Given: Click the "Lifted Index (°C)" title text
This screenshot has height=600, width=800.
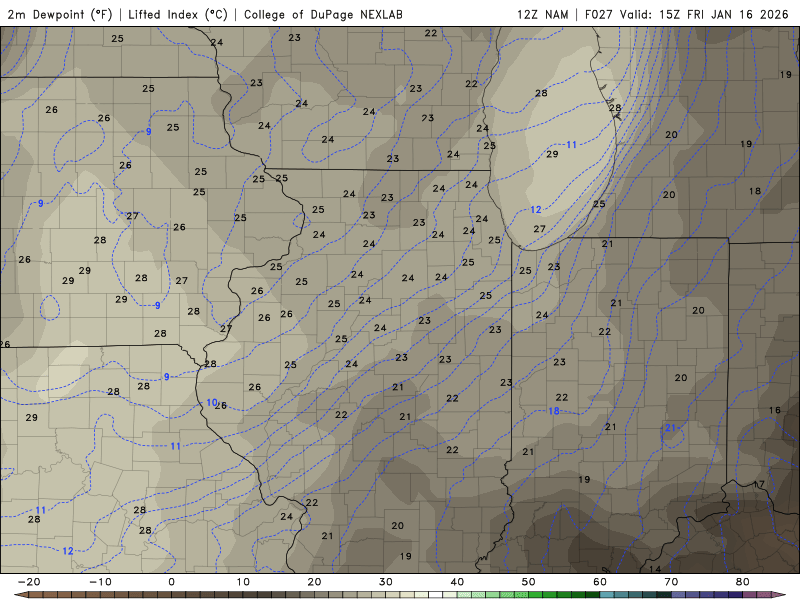Looking at the screenshot, I should (178, 14).
